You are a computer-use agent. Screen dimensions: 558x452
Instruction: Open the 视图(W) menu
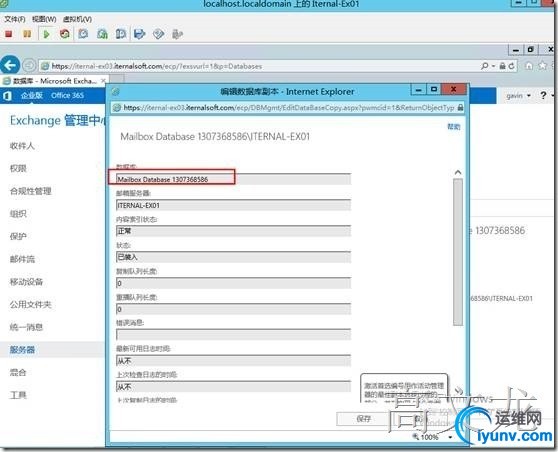44,19
